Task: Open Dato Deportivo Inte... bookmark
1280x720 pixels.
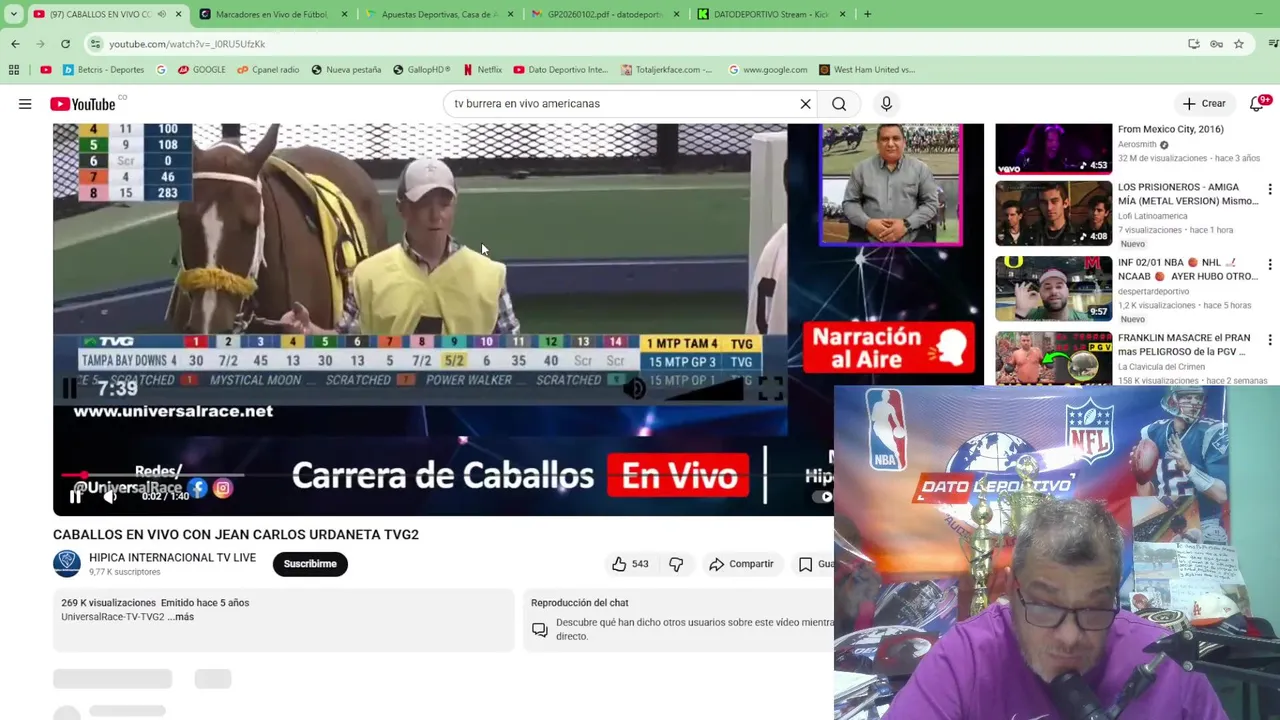Action: 561,70
